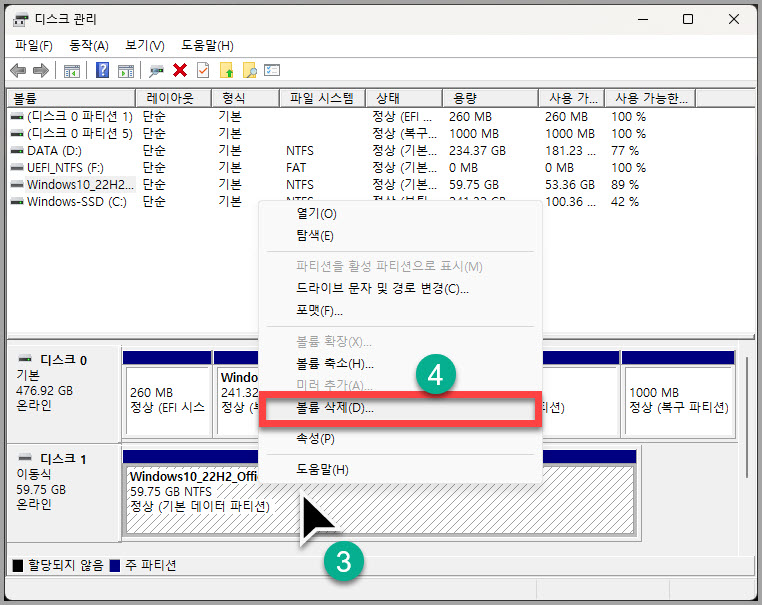Click the Windows10_22H2 59.75 GB partition block
The image size is (762, 605).
point(379,493)
